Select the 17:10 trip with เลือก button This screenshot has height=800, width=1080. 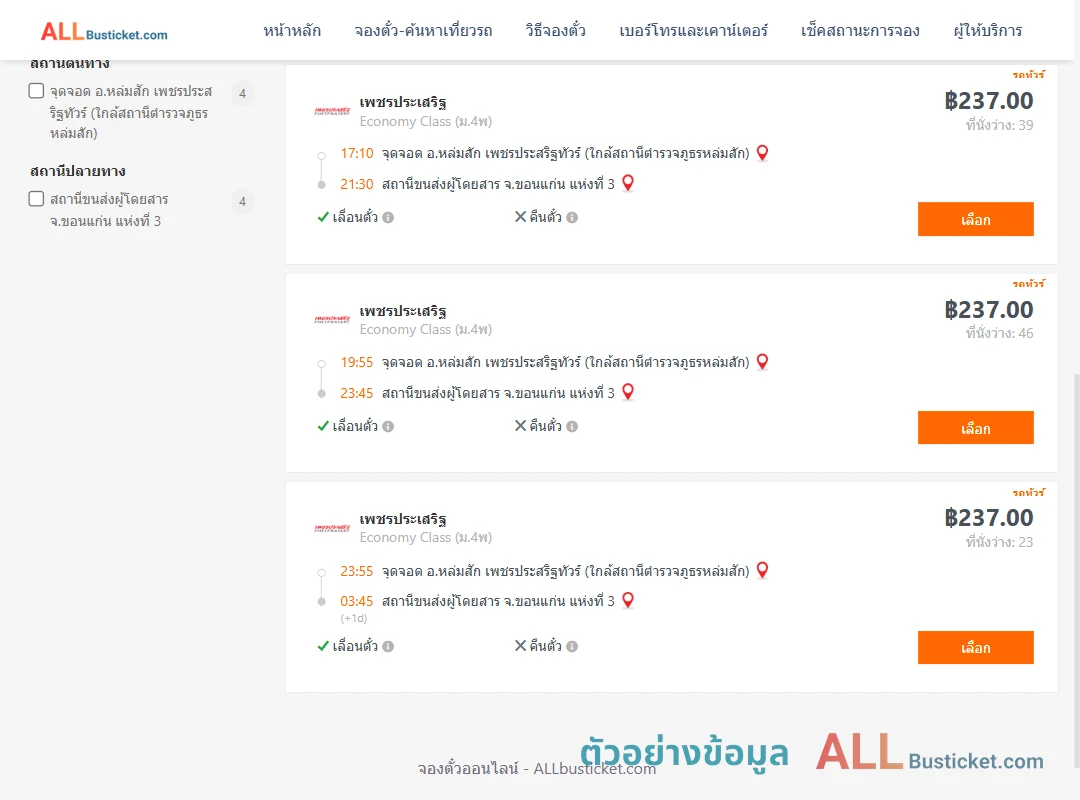pyautogui.click(x=975, y=219)
